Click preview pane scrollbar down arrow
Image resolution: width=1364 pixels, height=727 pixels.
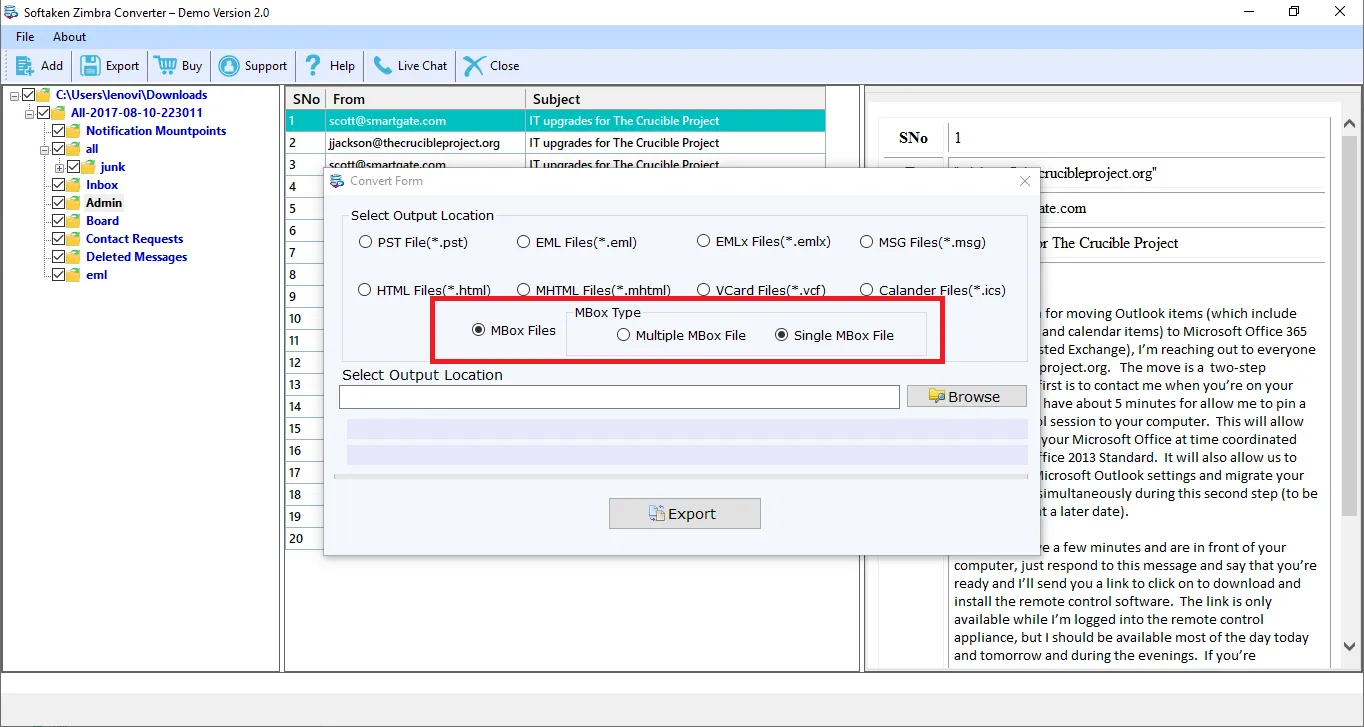pos(1348,647)
